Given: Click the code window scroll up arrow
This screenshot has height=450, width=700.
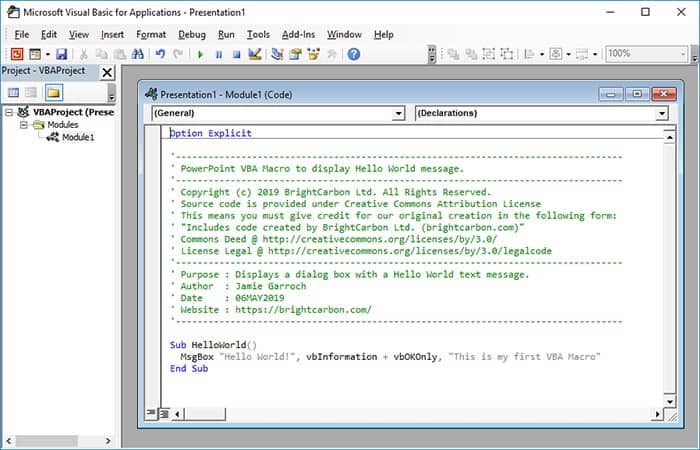Looking at the screenshot, I should (x=669, y=138).
